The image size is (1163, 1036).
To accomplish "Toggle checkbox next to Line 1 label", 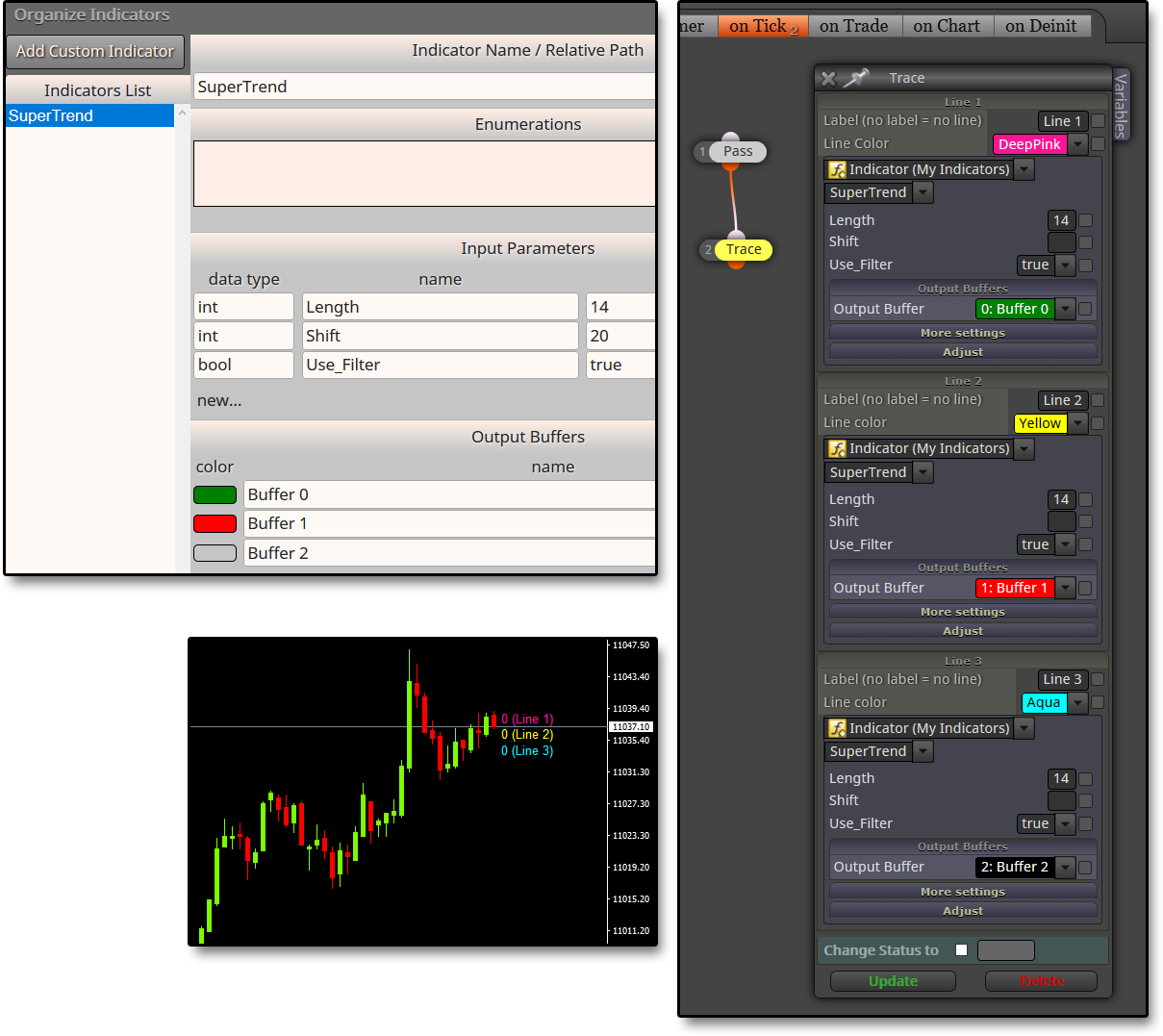I will [1098, 121].
